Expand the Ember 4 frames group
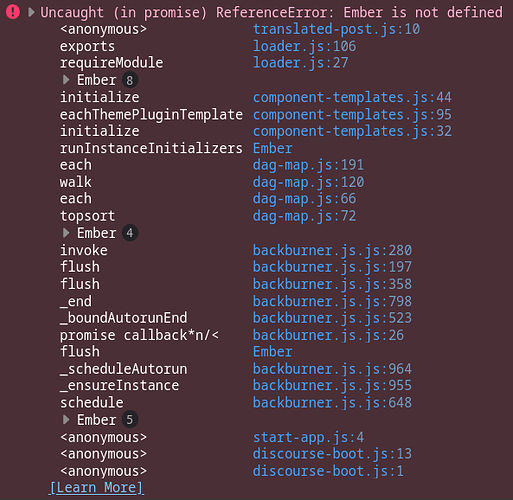 coord(66,233)
